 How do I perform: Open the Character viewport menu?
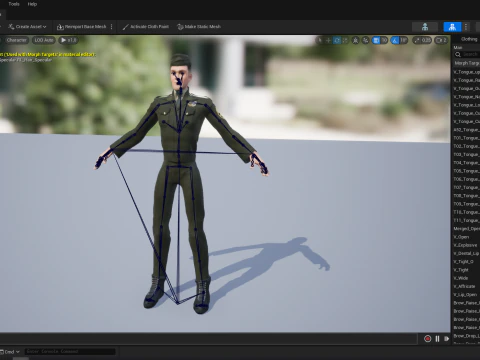tap(16, 40)
